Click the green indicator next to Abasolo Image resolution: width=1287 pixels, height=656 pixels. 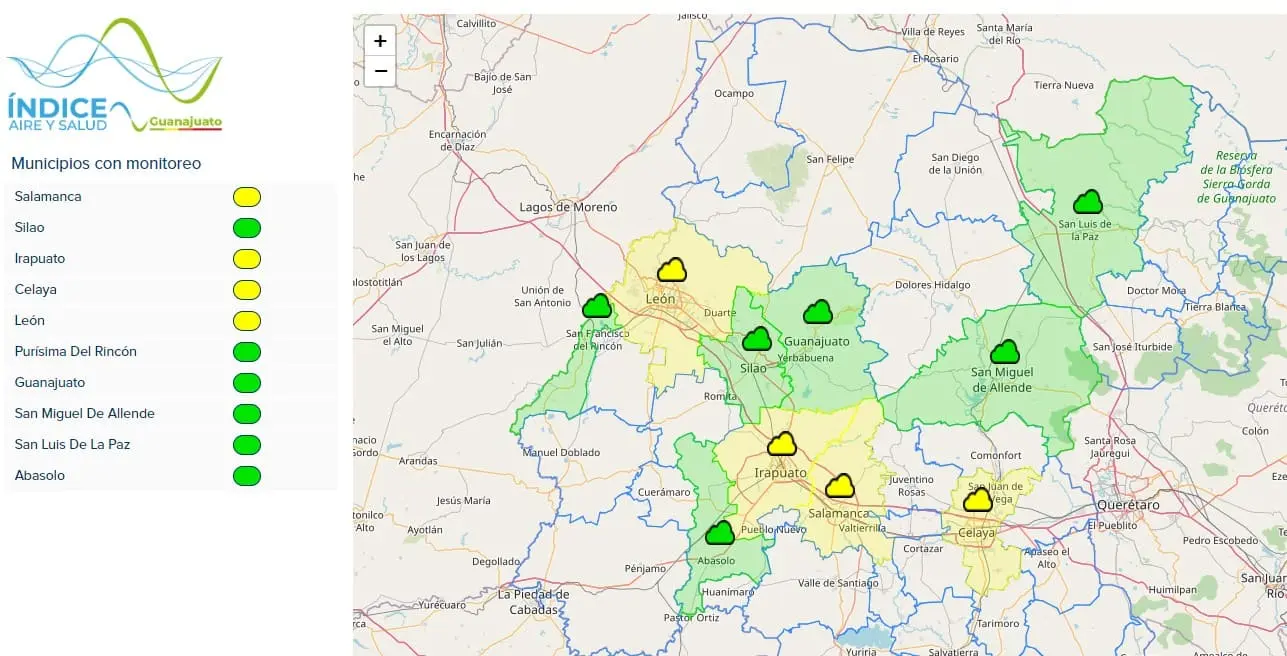pos(246,476)
